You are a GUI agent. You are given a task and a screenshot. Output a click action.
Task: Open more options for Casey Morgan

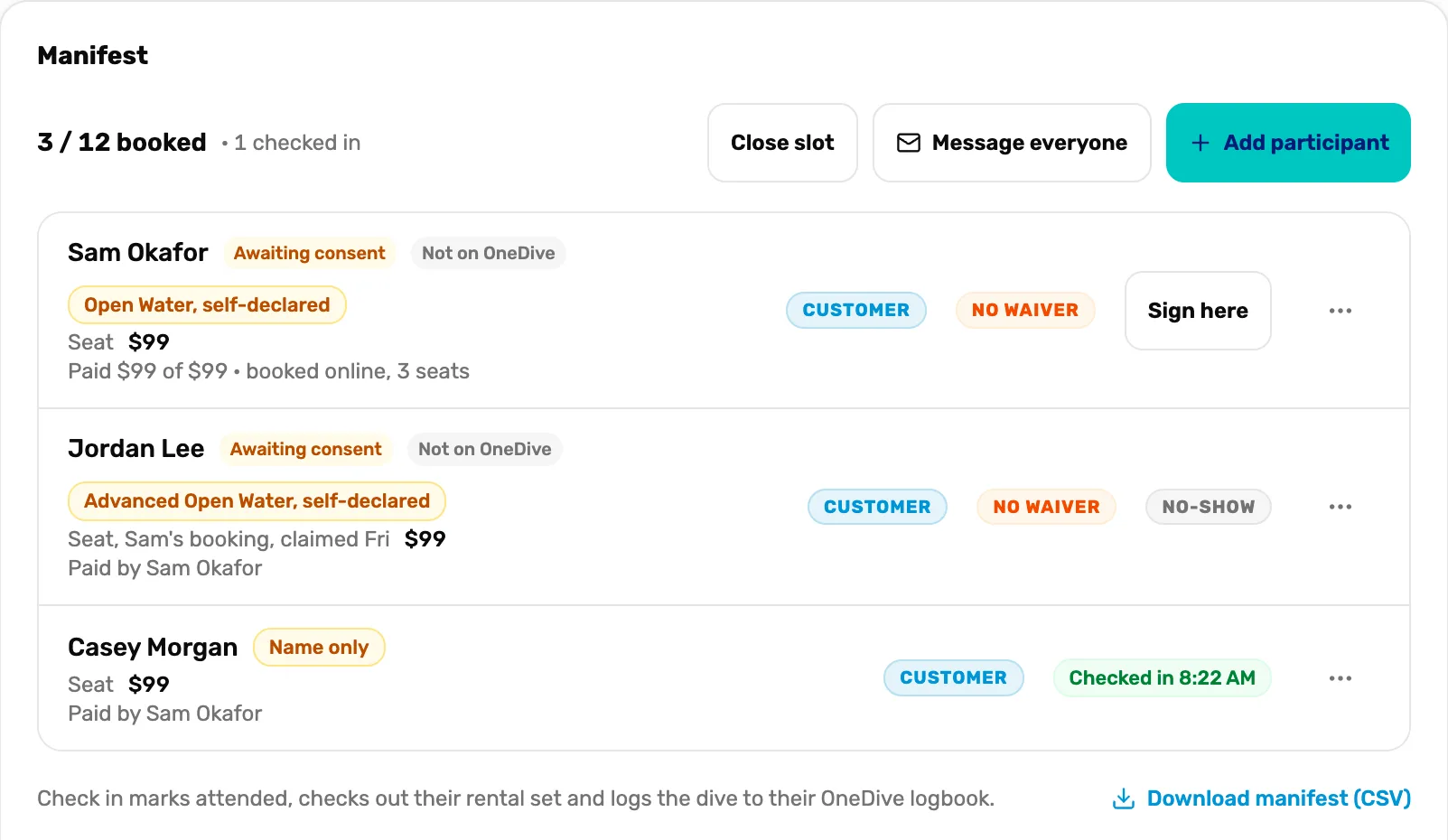click(1340, 678)
